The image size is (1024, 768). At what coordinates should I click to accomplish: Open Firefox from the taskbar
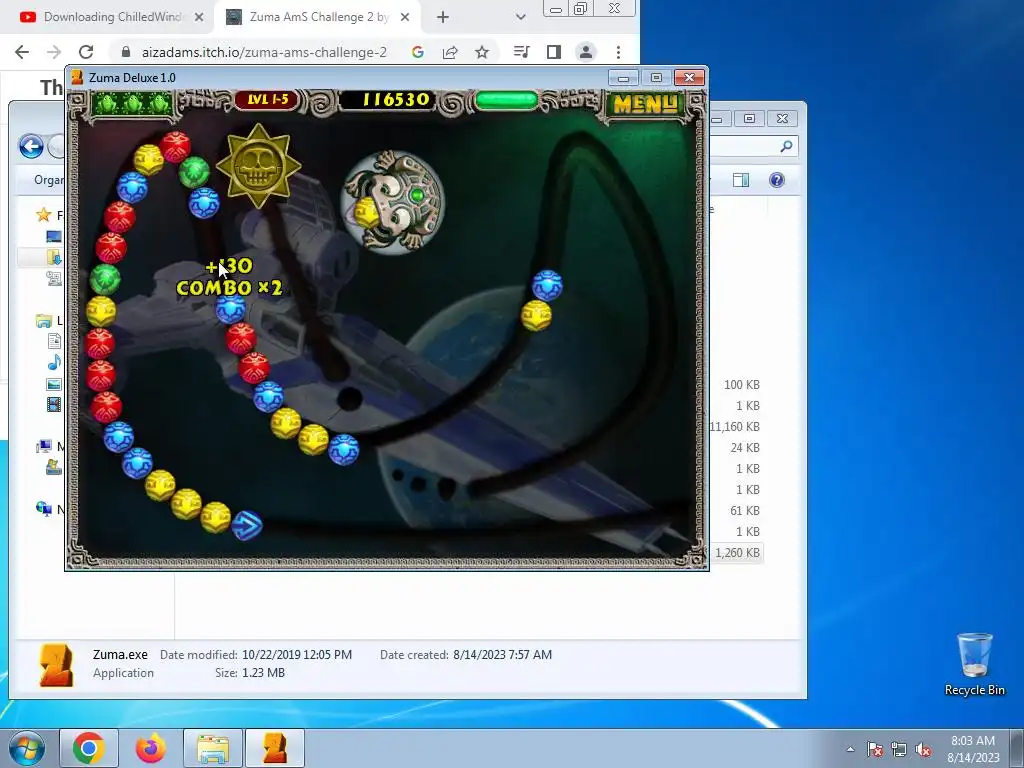(151, 748)
